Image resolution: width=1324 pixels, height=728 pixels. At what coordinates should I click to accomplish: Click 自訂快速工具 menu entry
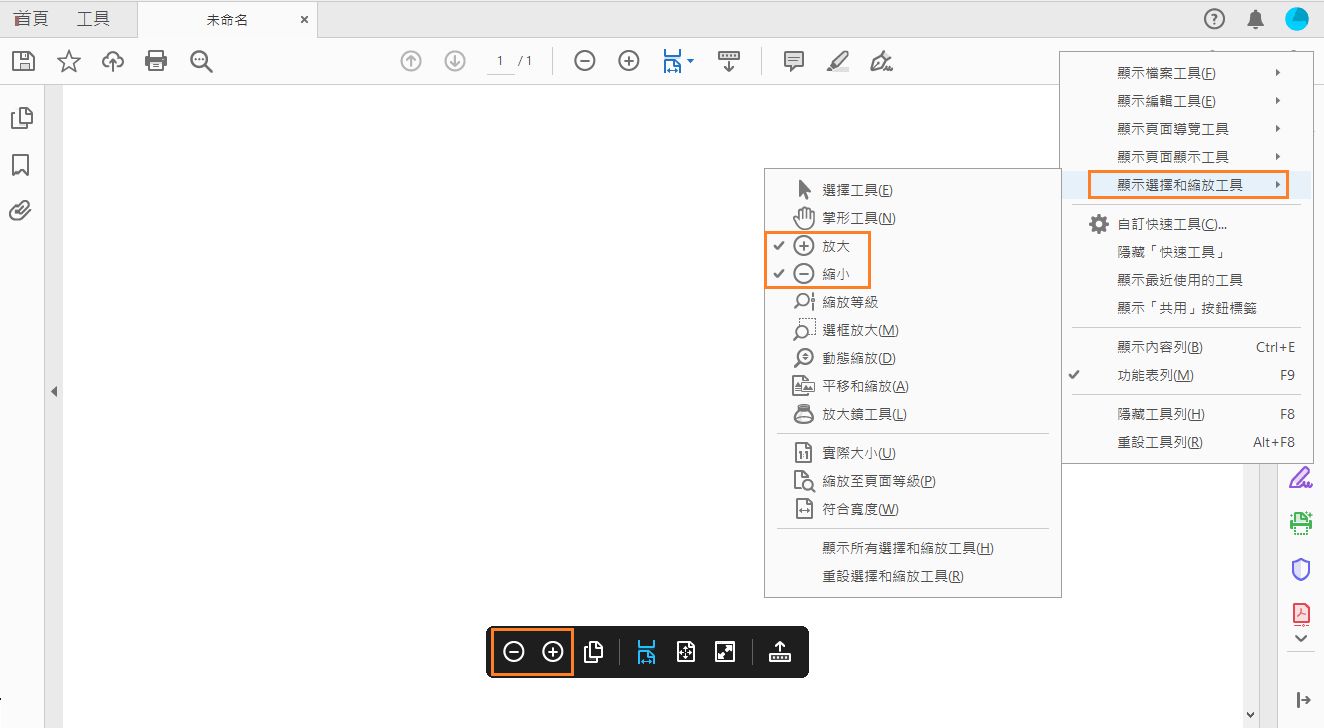[x=1168, y=223]
